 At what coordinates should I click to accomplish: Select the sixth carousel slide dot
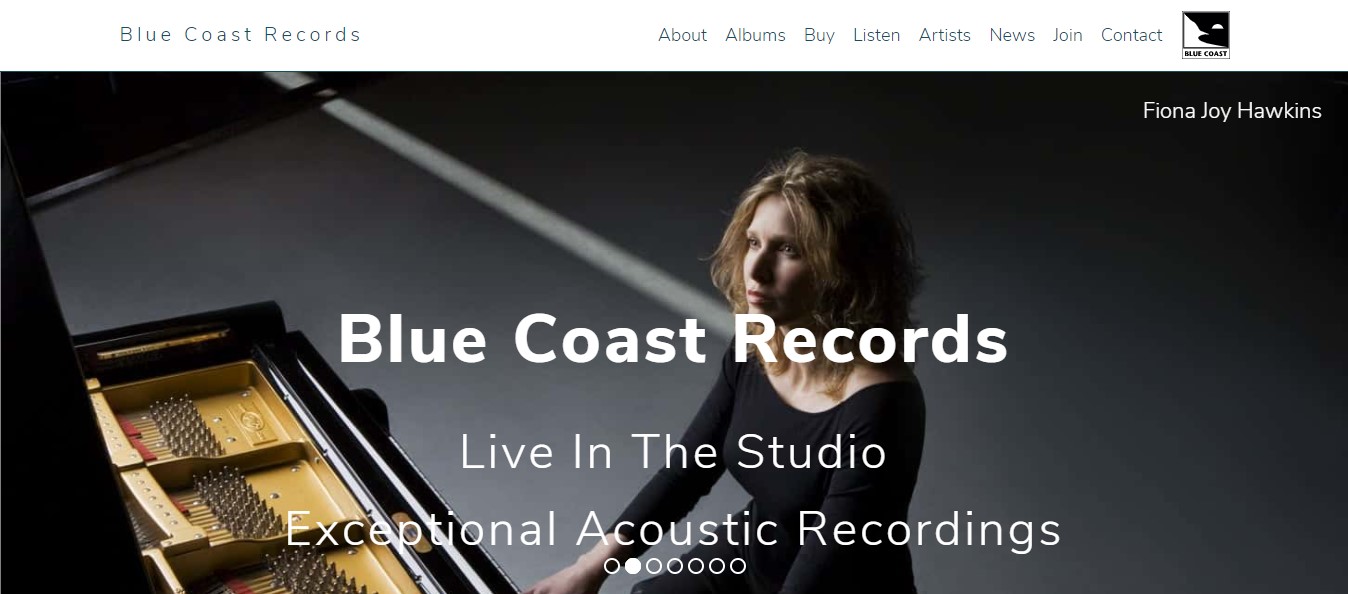point(717,566)
